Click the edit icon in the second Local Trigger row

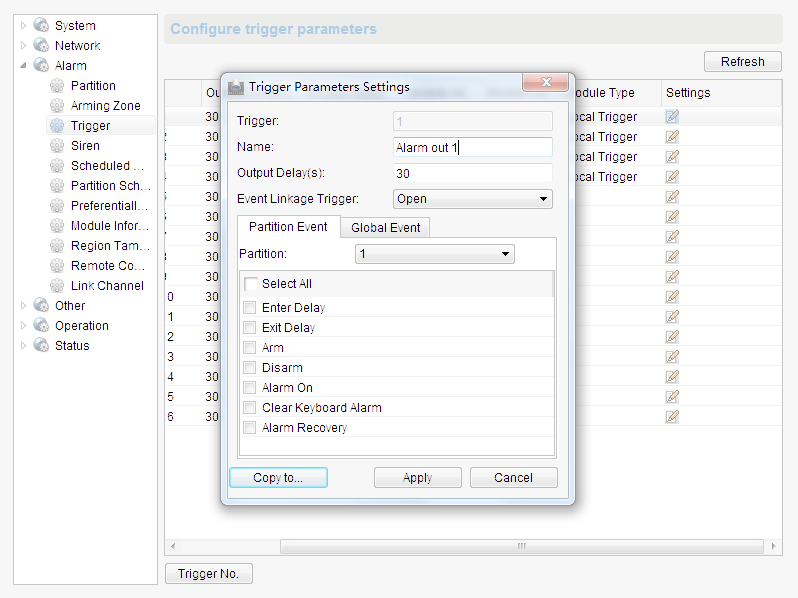coord(672,136)
